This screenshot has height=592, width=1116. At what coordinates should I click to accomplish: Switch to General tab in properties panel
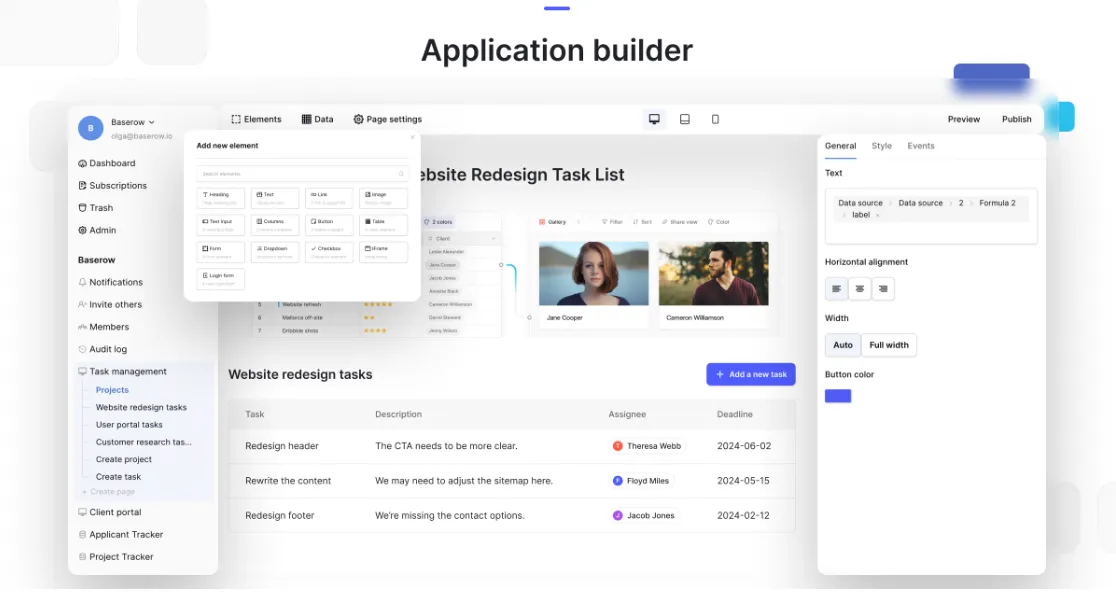pyautogui.click(x=840, y=146)
